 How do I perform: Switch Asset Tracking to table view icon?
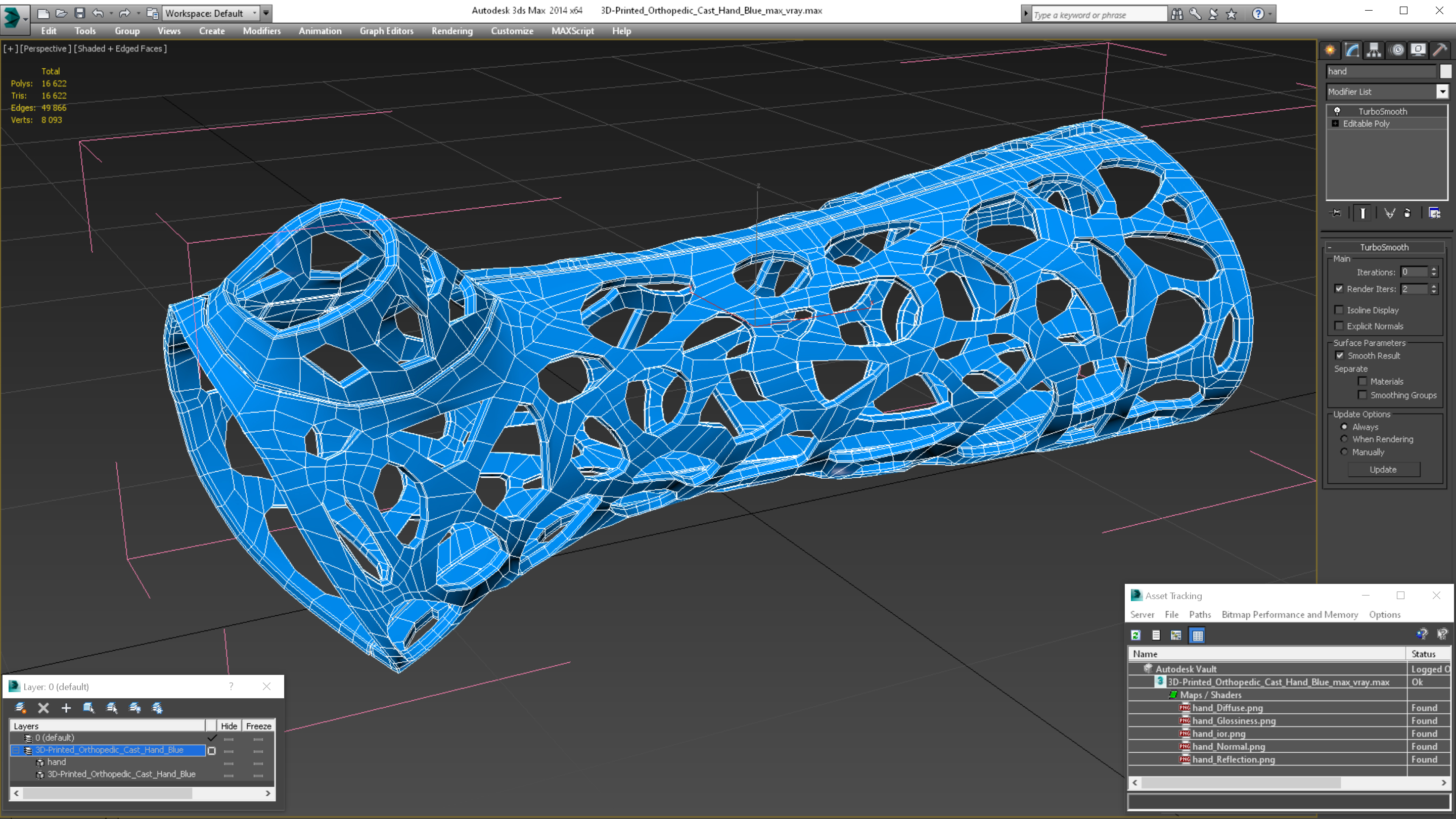click(1198, 635)
